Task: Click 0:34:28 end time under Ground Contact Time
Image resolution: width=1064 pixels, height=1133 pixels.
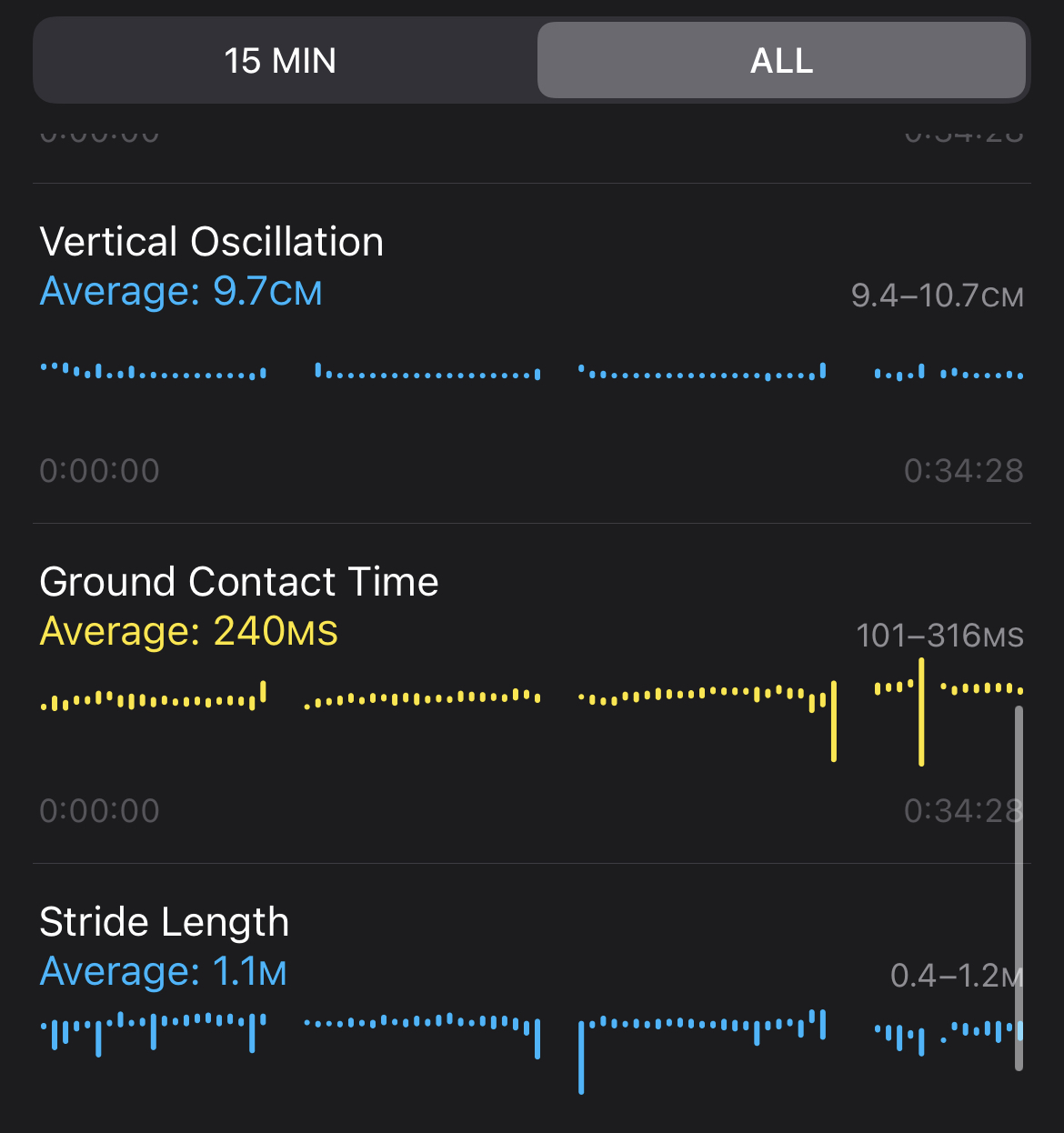Action: point(961,811)
